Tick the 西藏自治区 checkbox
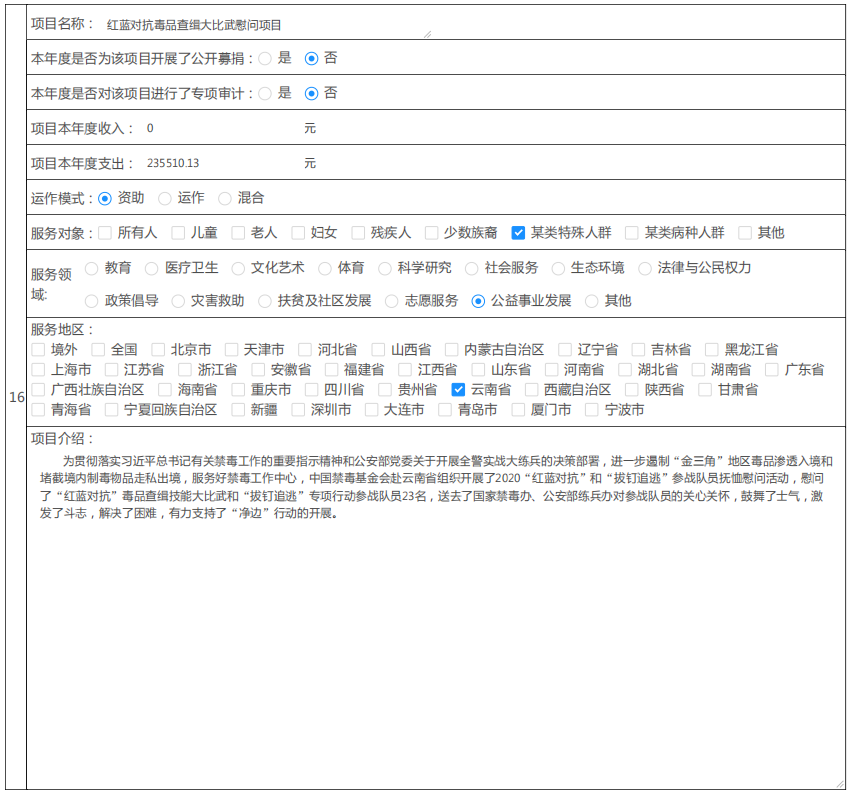This screenshot has width=850, height=795. coord(531,390)
